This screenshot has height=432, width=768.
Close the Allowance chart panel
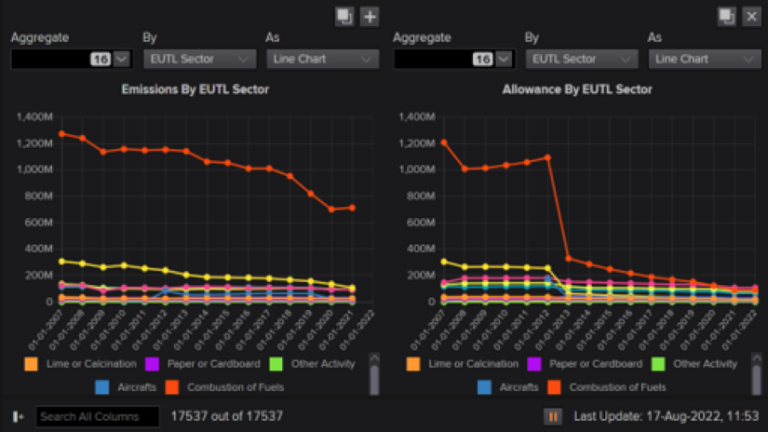click(x=751, y=17)
